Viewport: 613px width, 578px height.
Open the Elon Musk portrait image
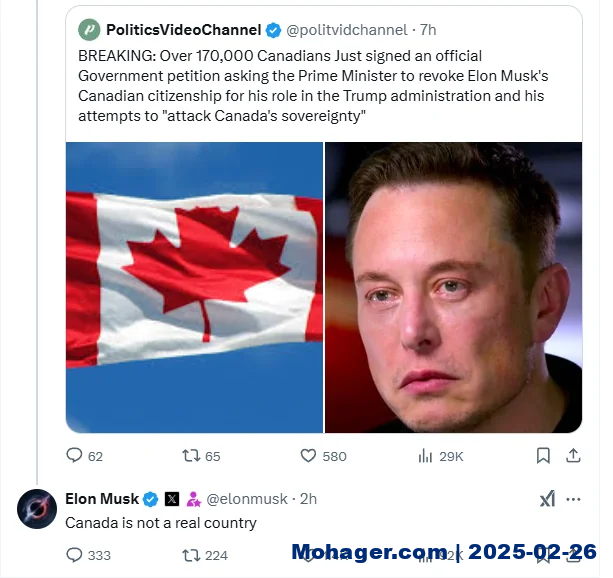(x=453, y=287)
